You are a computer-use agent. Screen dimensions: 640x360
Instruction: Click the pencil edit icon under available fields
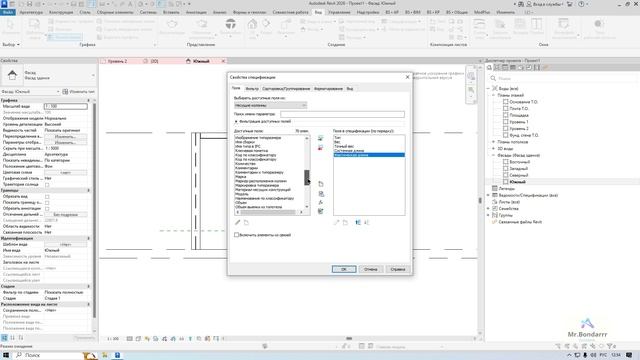coord(238,222)
